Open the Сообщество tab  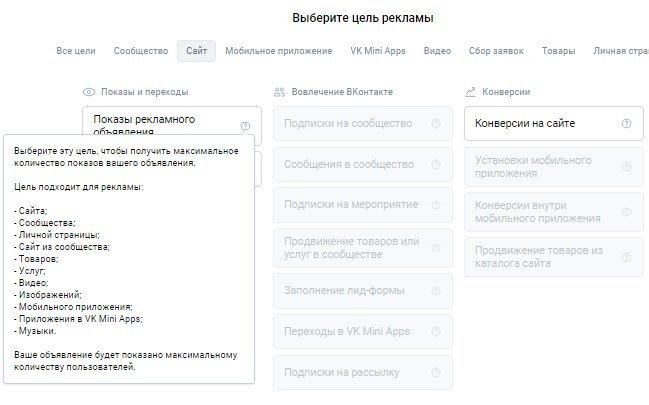(141, 51)
